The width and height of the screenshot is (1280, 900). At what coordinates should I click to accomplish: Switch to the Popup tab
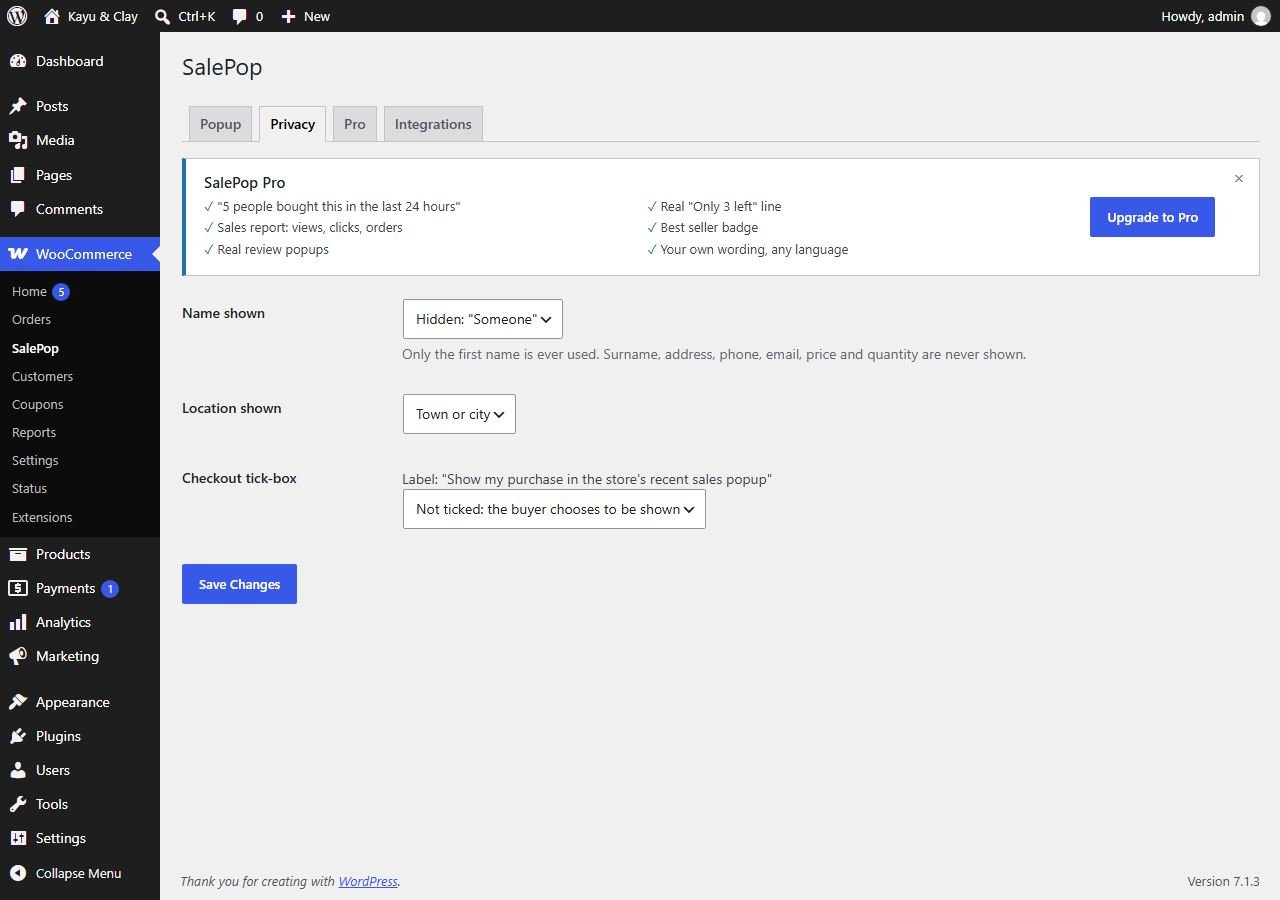pos(220,124)
